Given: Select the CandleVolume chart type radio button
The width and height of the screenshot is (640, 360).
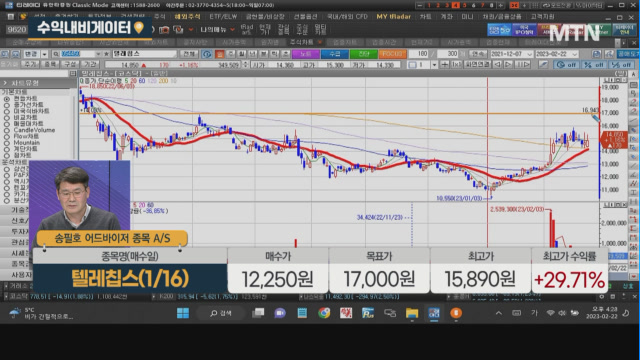Looking at the screenshot, I should (x=7, y=130).
